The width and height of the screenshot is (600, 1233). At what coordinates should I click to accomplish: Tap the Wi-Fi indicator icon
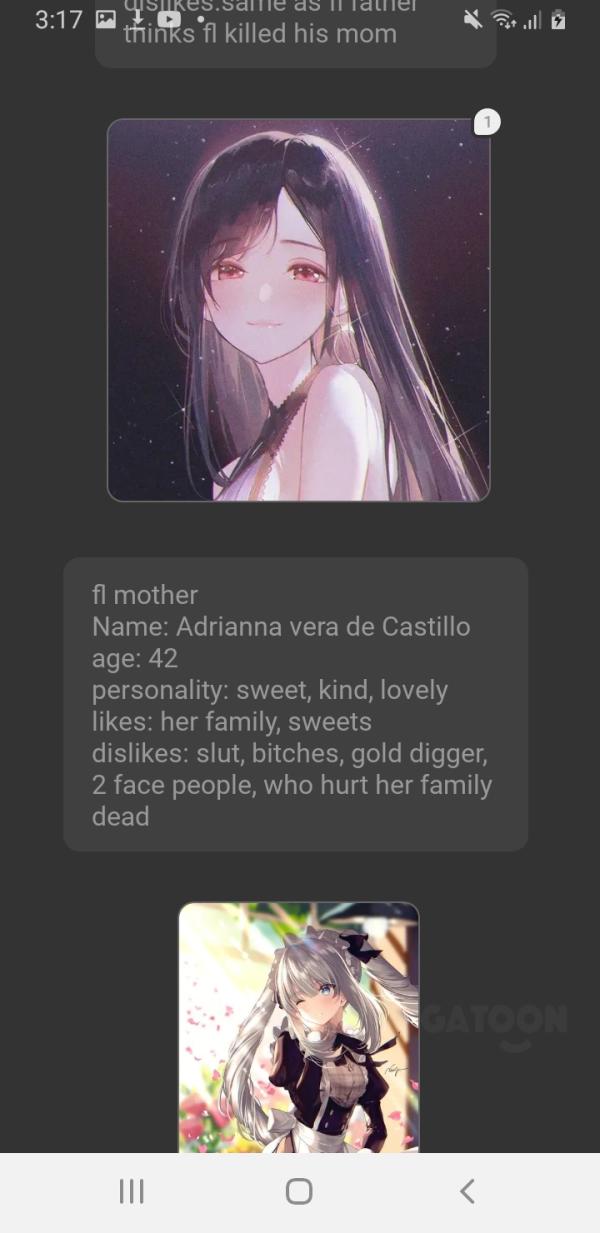tap(503, 19)
